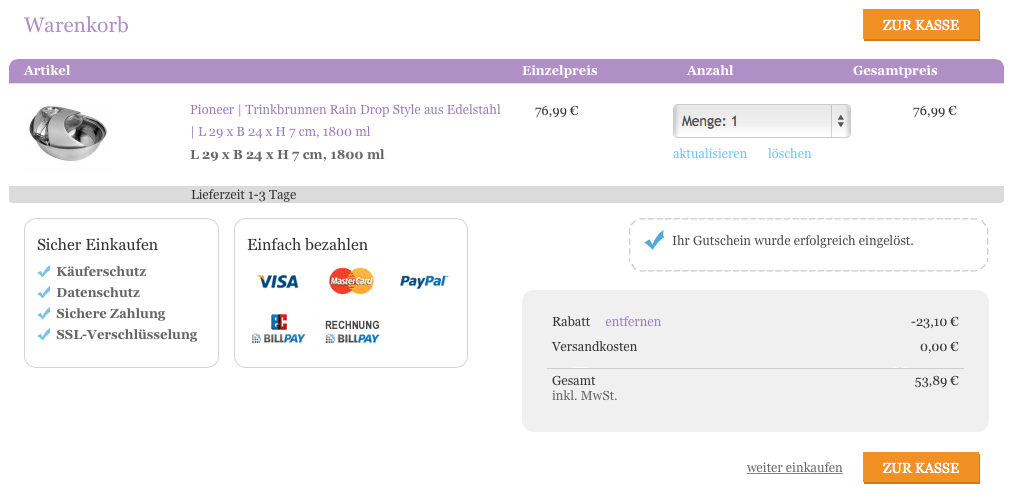This screenshot has height=493, width=1019.
Task: Open the Menge quantity dropdown
Action: pyautogui.click(x=762, y=121)
